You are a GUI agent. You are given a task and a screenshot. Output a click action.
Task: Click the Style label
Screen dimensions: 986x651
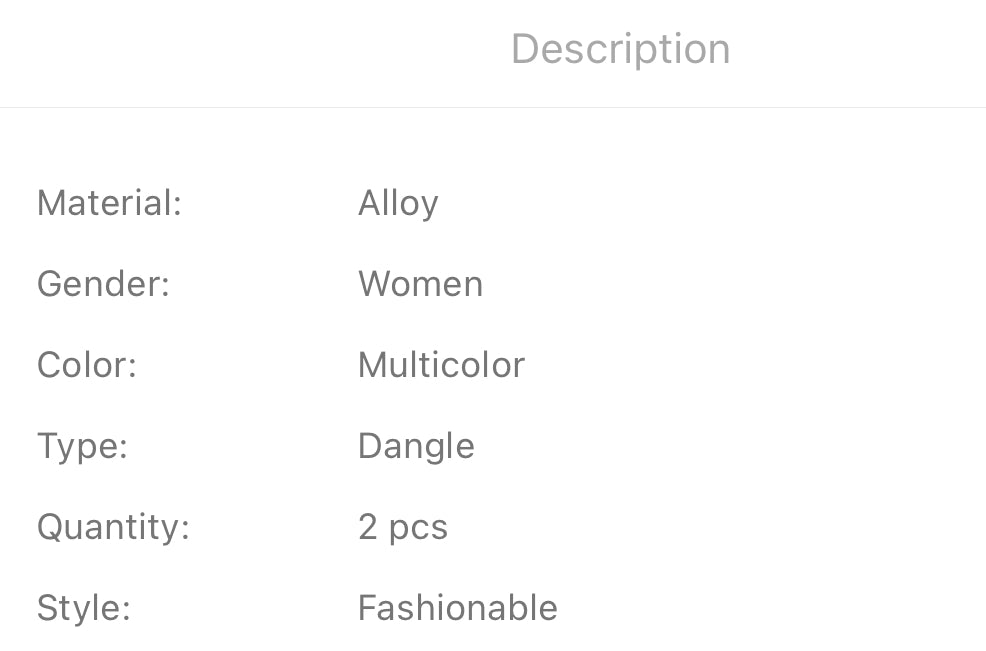[84, 608]
